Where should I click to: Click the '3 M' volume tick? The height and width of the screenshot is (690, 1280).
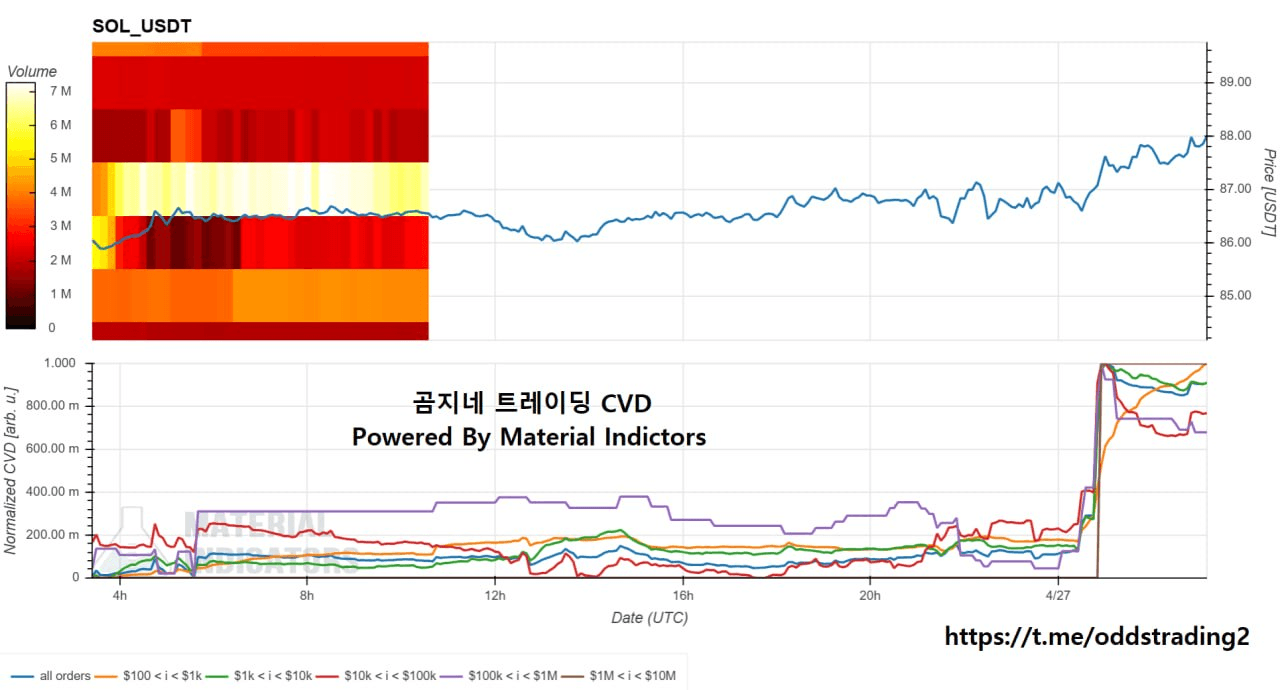60,226
